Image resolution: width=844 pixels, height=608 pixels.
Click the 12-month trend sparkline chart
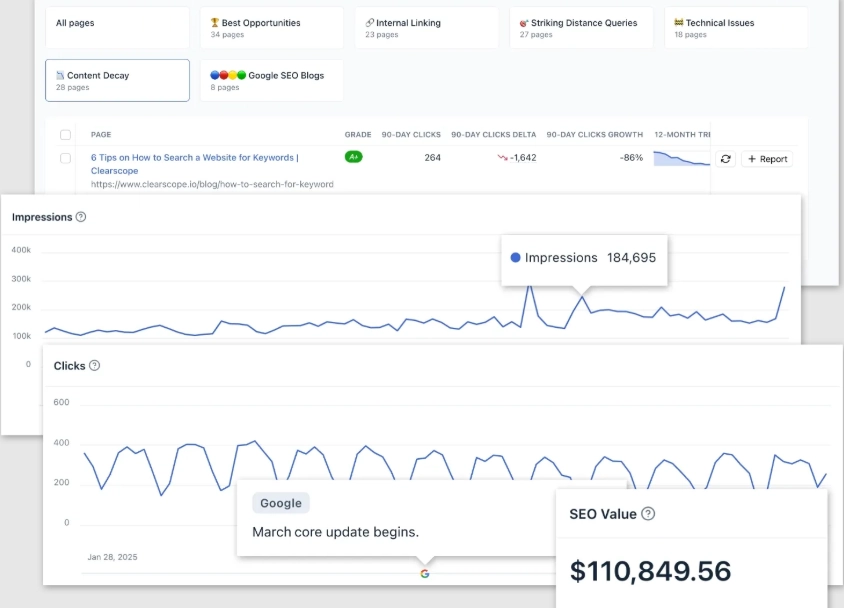[681, 158]
